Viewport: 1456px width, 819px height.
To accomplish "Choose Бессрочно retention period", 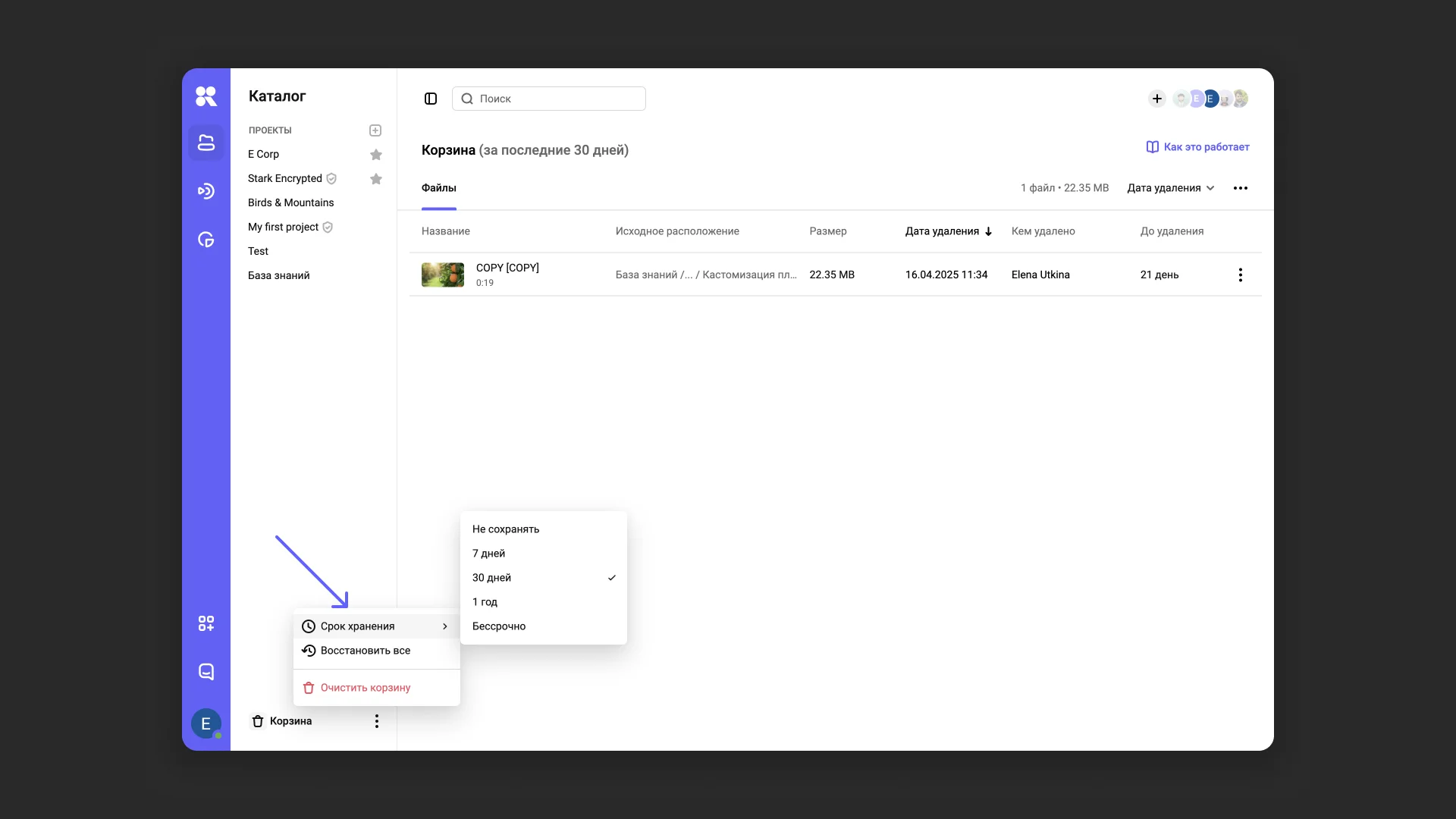I will click(x=499, y=626).
